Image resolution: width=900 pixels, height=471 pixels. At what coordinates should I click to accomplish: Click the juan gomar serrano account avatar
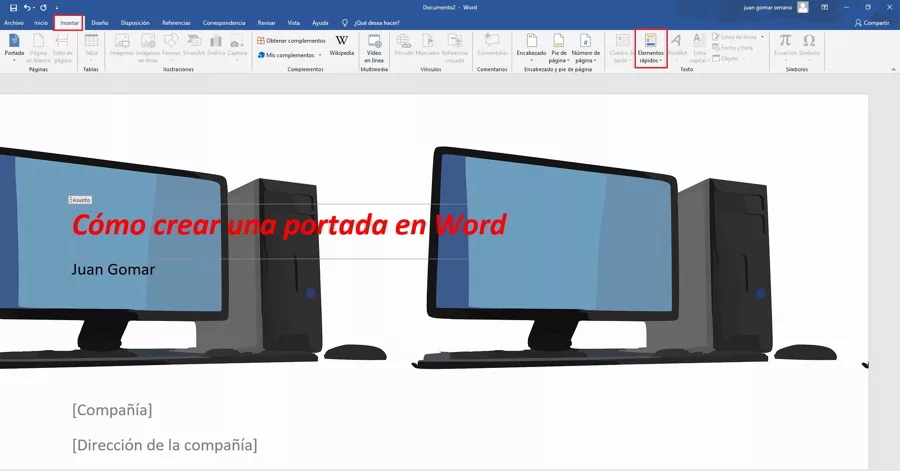803,7
